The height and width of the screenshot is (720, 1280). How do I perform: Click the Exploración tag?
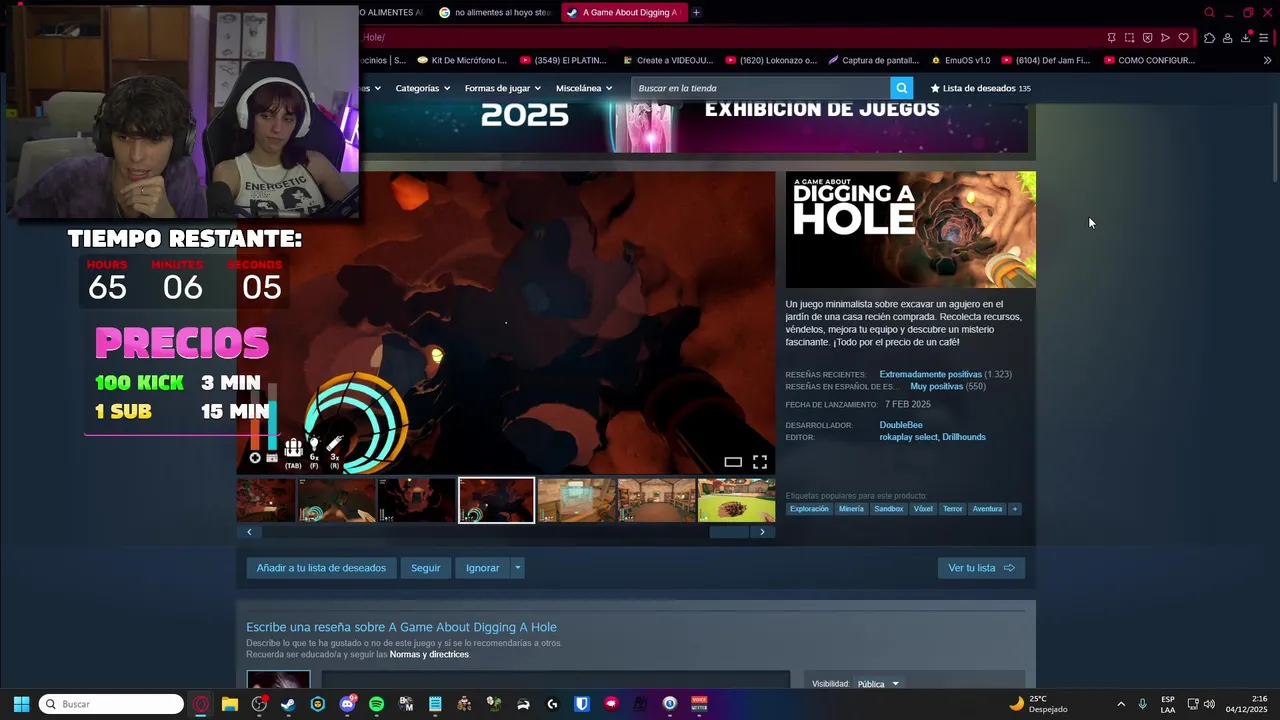[809, 509]
